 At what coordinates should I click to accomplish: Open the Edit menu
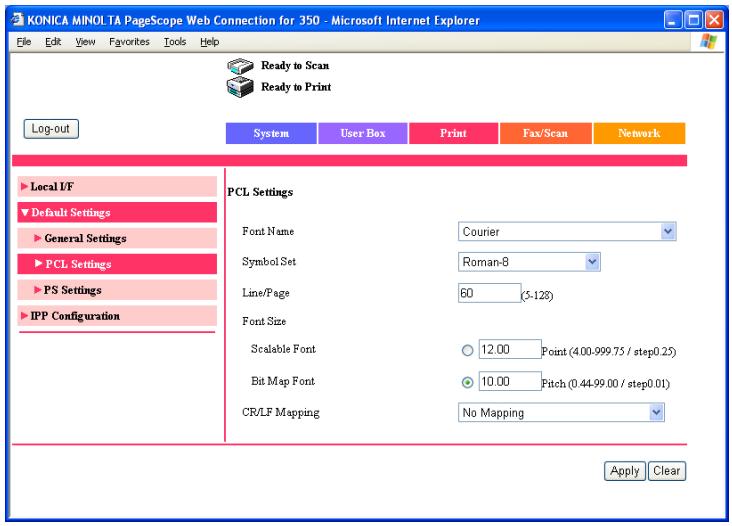53,42
